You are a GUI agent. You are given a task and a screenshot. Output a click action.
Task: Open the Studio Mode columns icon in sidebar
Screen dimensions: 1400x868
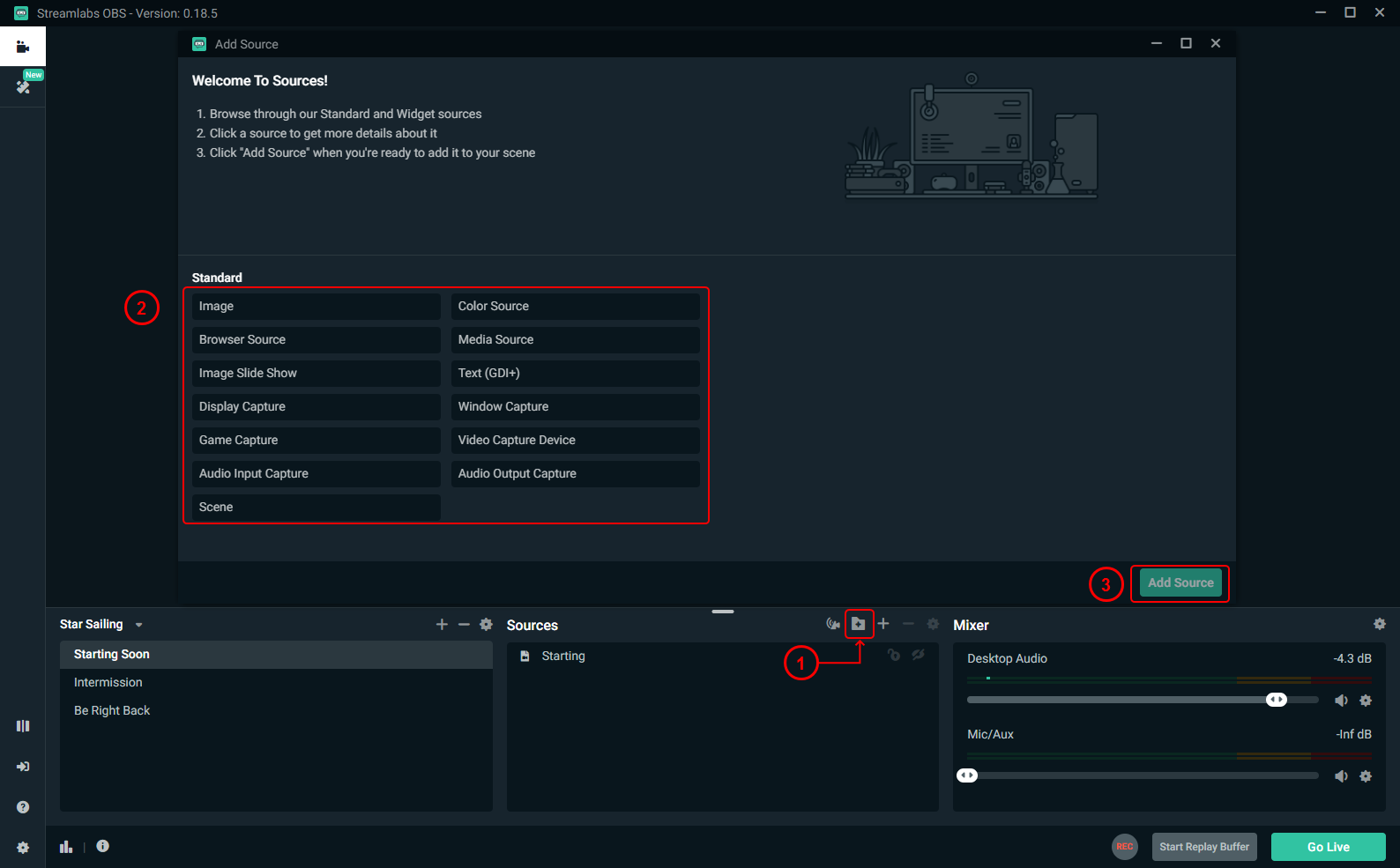(23, 726)
